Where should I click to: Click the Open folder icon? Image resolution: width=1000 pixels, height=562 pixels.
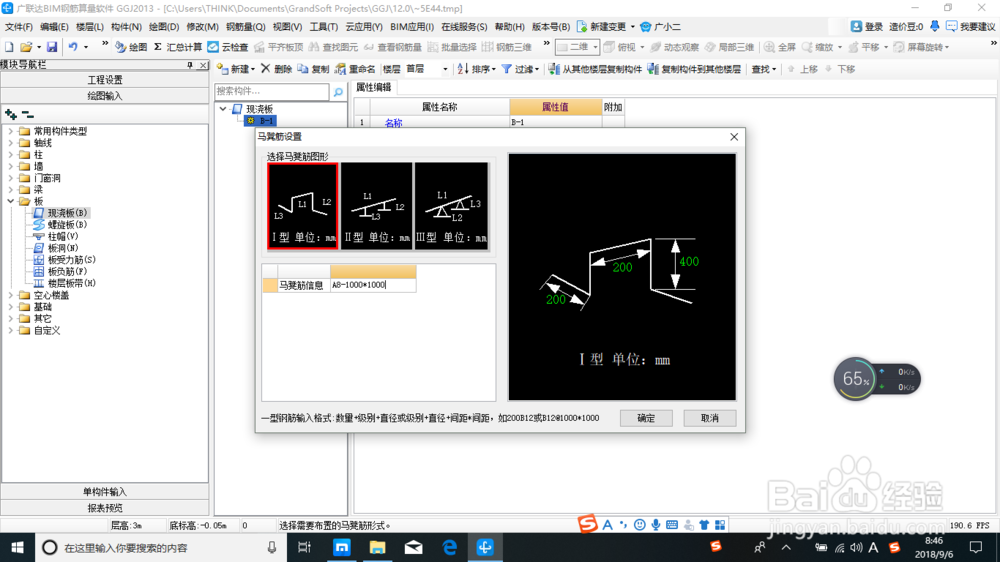tap(26, 47)
